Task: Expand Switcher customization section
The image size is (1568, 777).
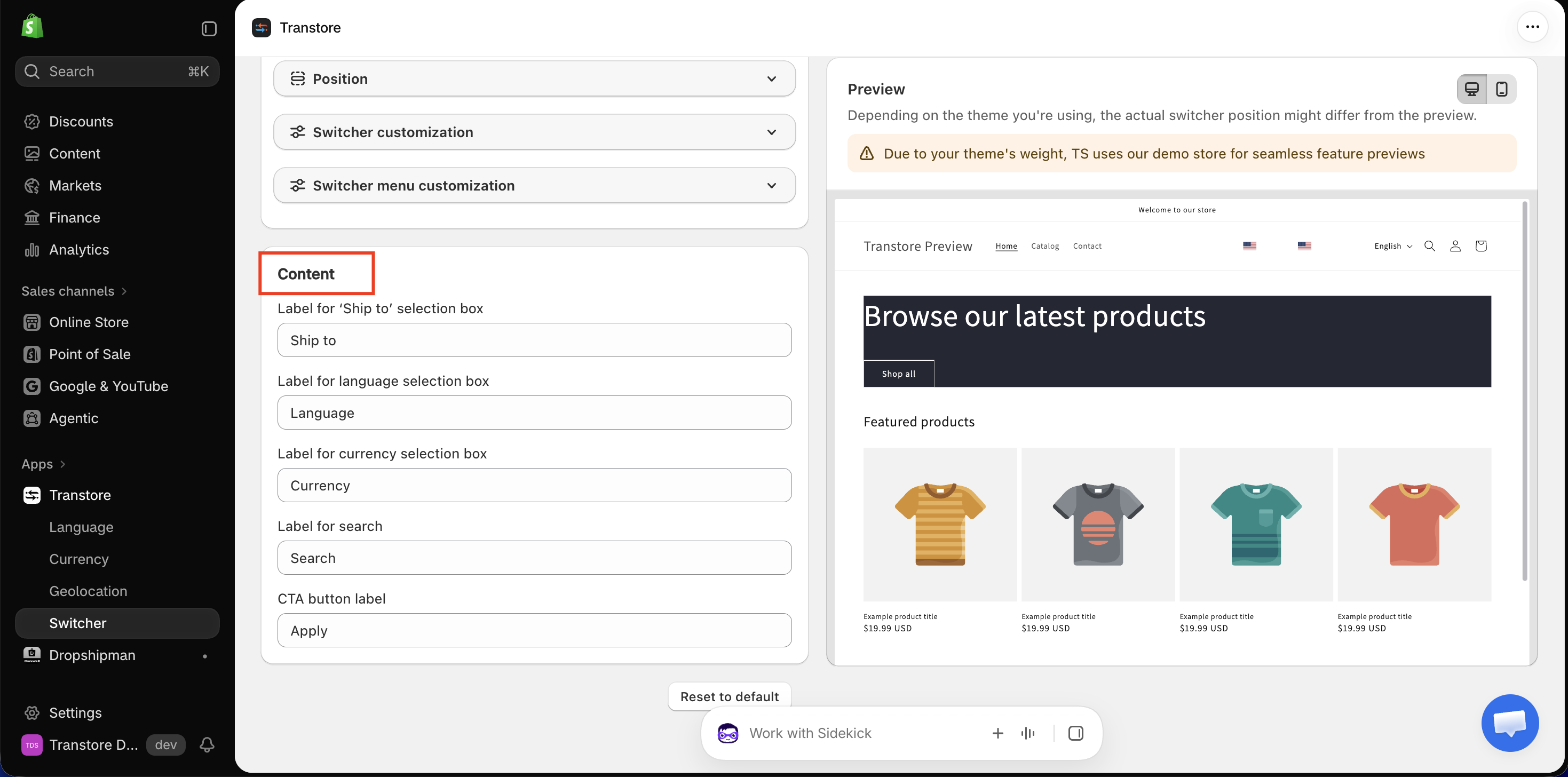Action: click(x=534, y=132)
